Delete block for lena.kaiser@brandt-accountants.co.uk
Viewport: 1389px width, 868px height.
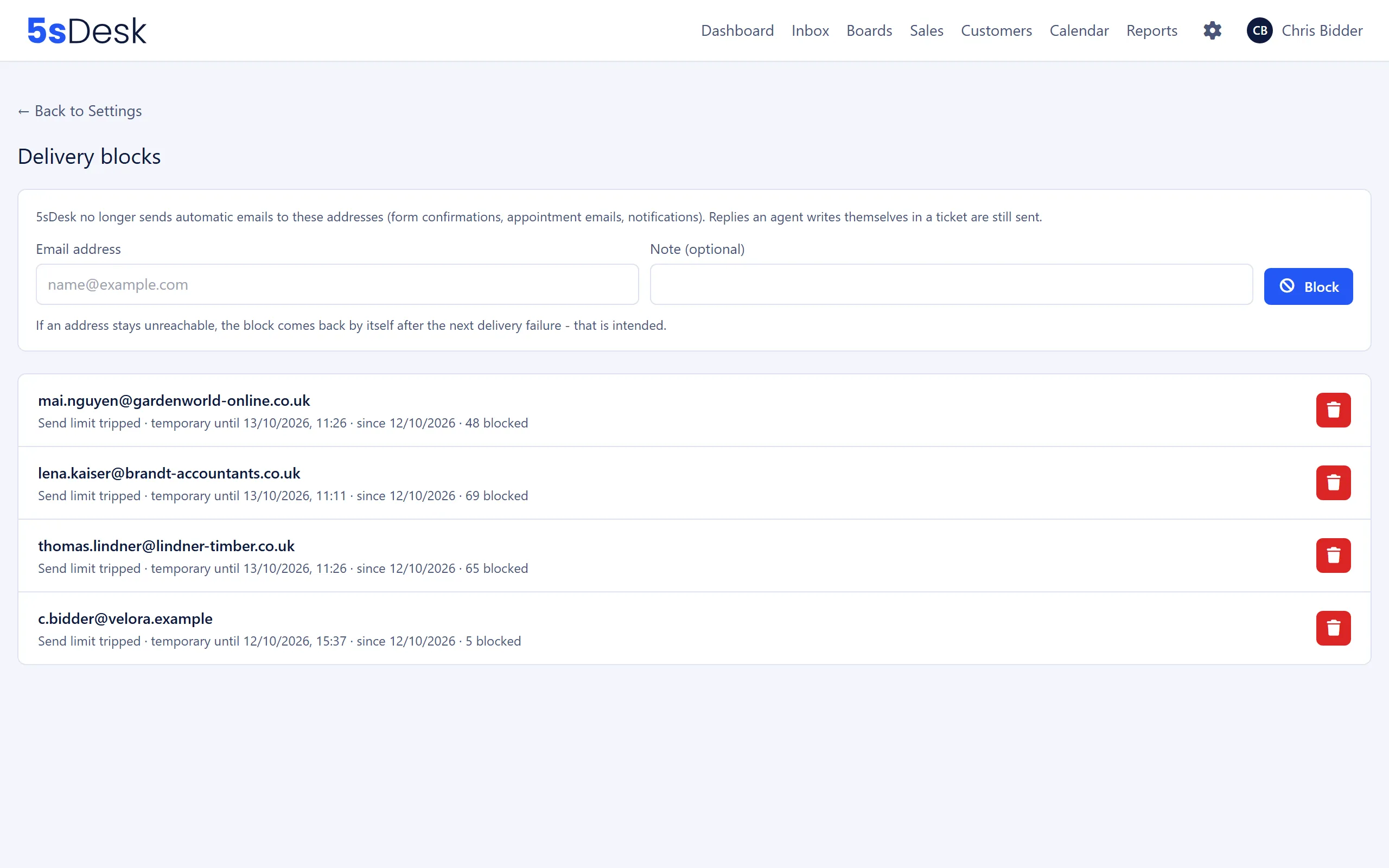pos(1333,483)
